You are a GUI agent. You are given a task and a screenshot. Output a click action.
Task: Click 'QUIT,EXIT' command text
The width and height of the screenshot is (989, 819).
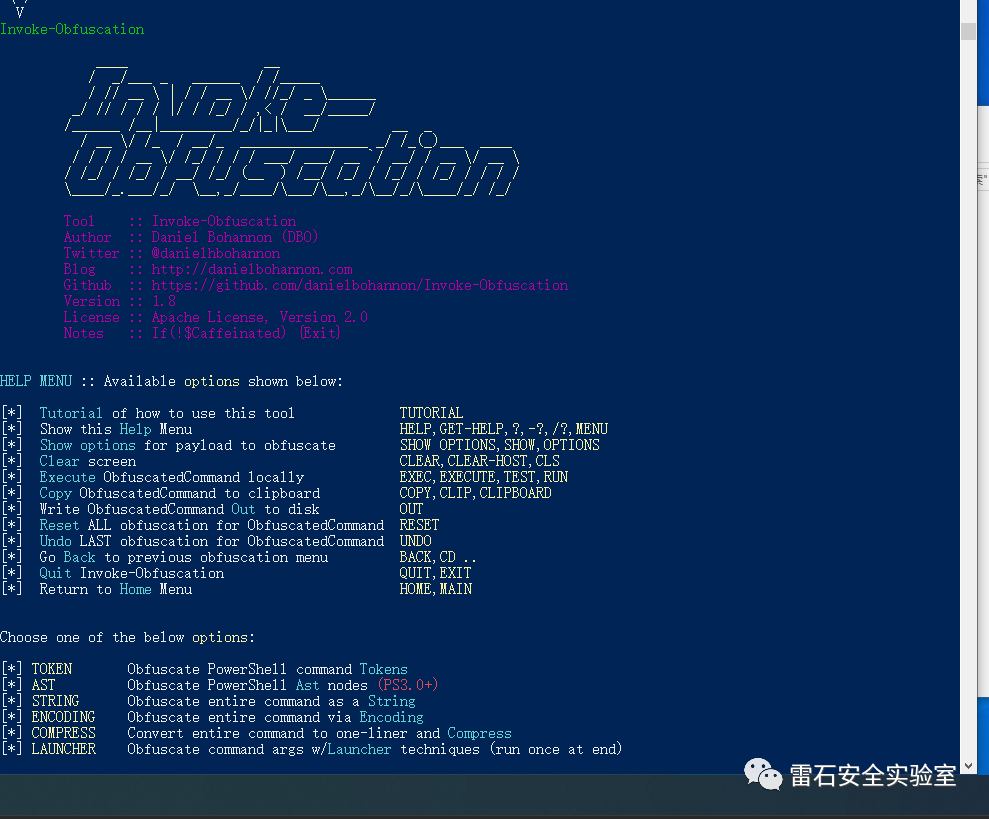pyautogui.click(x=435, y=573)
